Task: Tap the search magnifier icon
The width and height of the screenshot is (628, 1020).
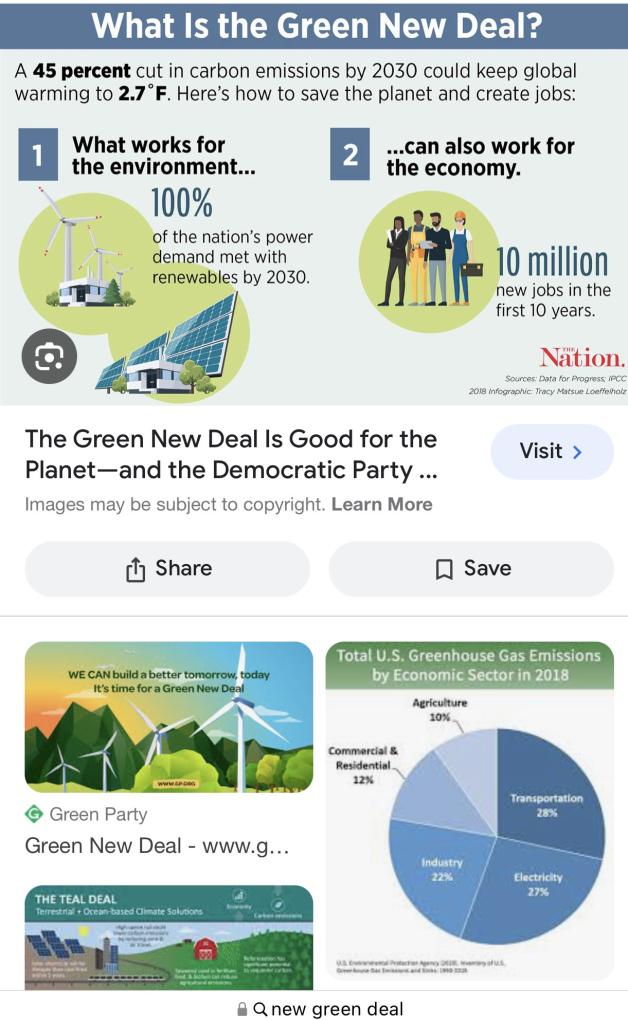Action: pos(260,1009)
